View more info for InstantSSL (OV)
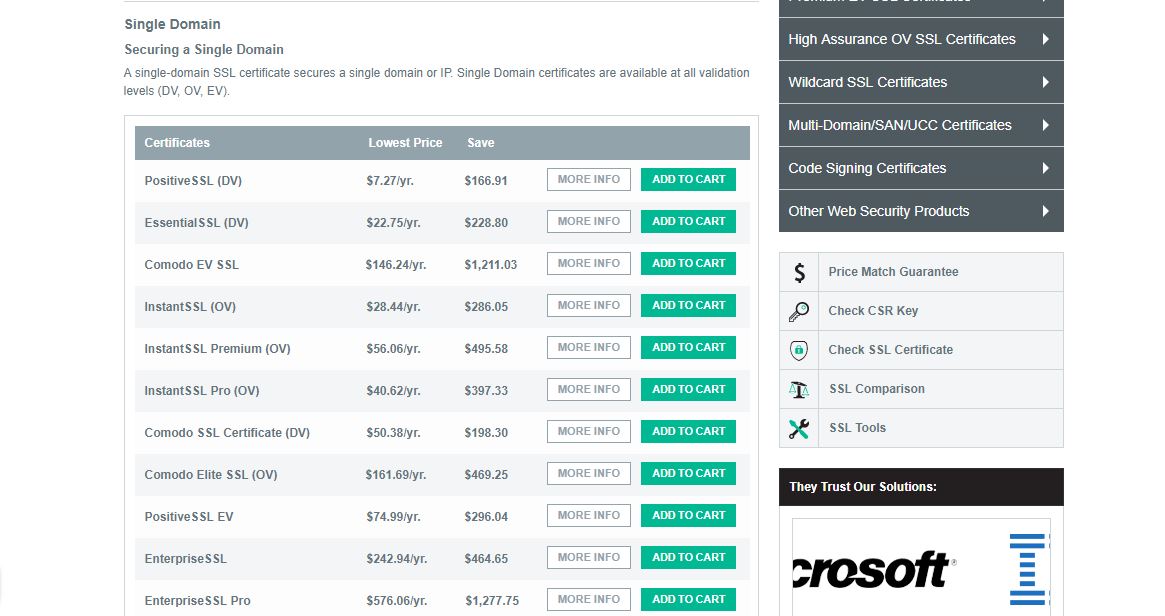 588,305
